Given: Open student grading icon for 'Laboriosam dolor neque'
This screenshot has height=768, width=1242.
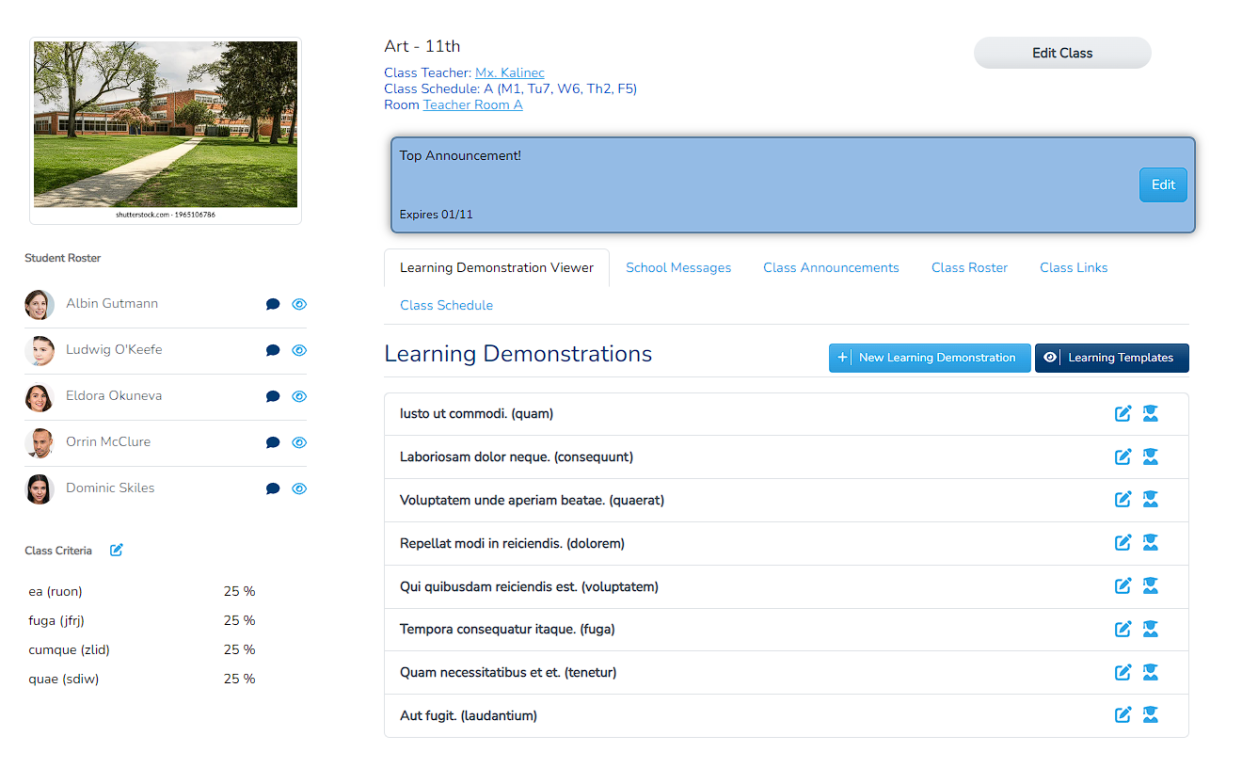Looking at the screenshot, I should pos(1150,457).
